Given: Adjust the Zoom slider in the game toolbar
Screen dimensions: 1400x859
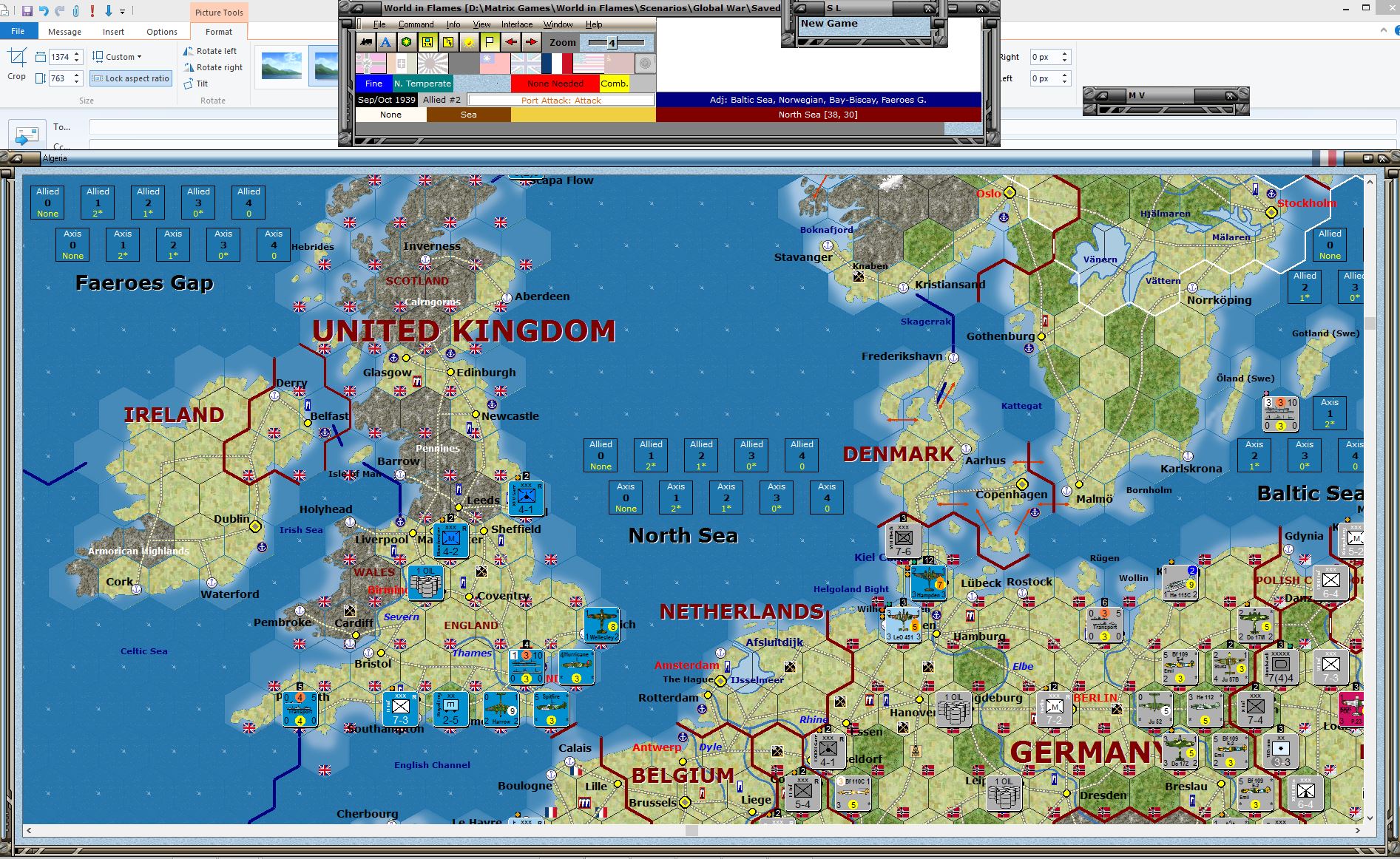Looking at the screenshot, I should coord(616,43).
